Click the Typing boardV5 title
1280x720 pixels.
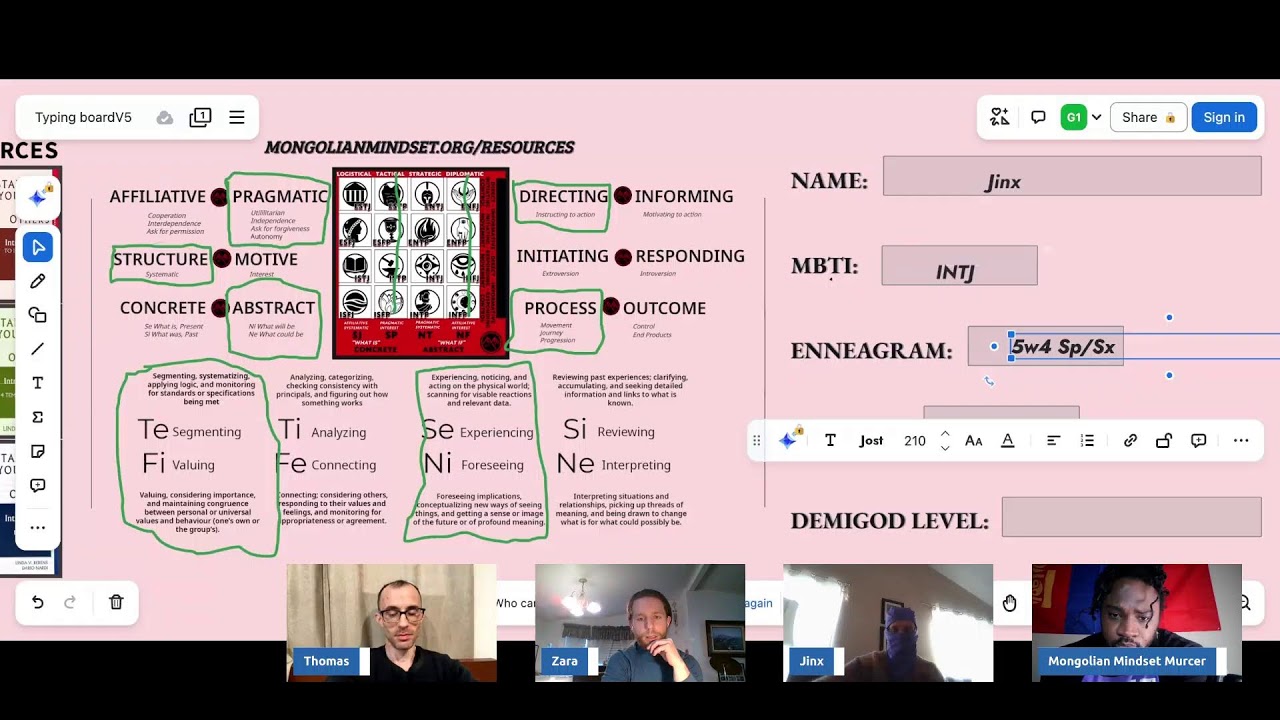[x=83, y=117]
